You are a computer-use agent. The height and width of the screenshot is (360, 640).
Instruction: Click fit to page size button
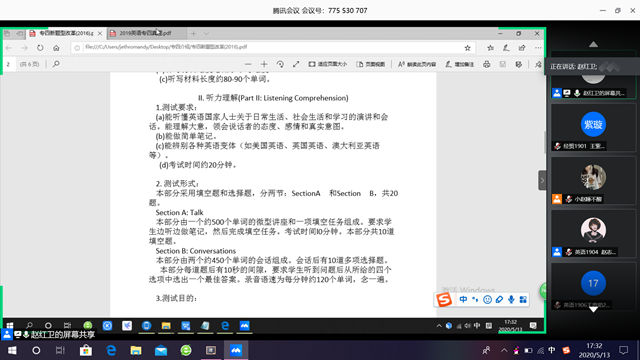(328, 64)
